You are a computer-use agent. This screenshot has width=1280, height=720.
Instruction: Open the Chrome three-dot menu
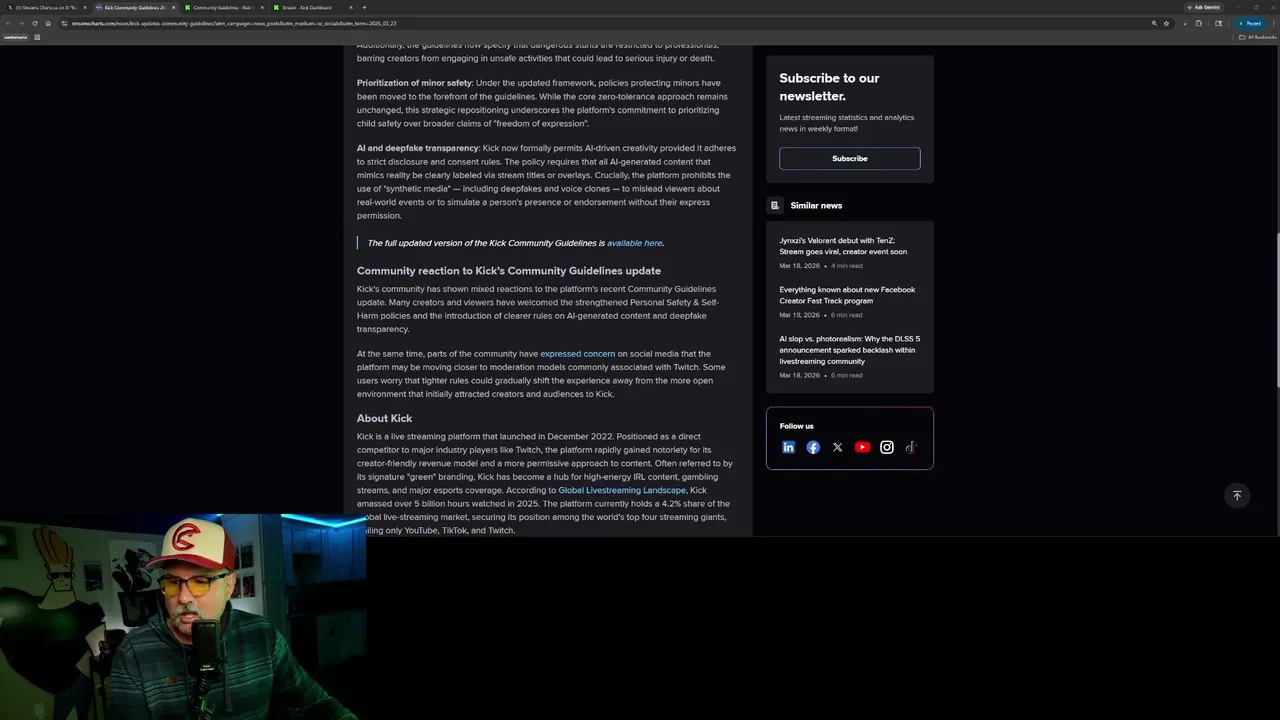tap(1272, 23)
